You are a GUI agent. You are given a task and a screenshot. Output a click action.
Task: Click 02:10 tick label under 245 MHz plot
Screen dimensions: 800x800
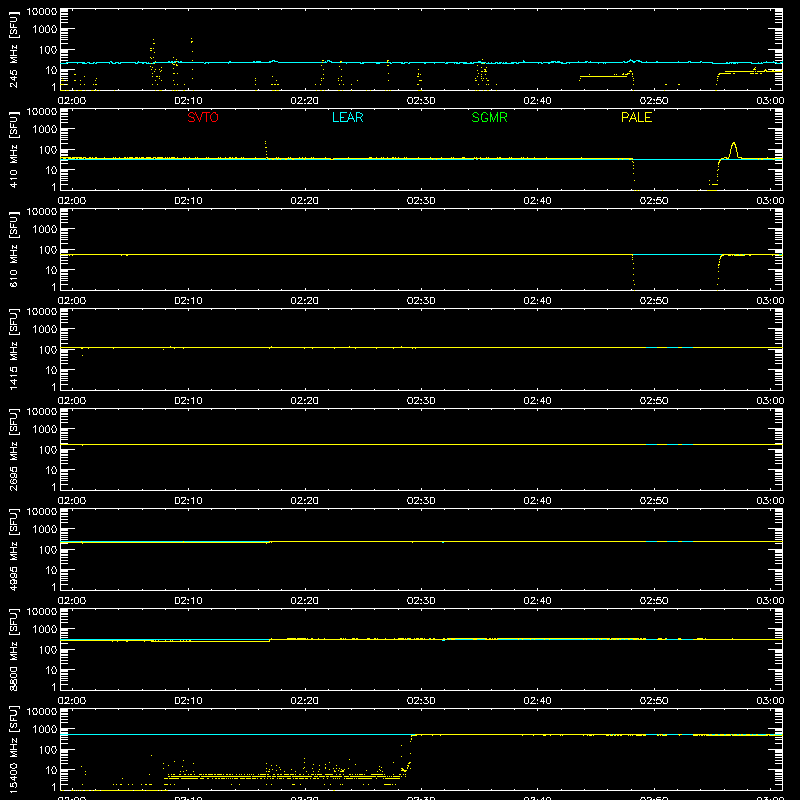click(188, 101)
